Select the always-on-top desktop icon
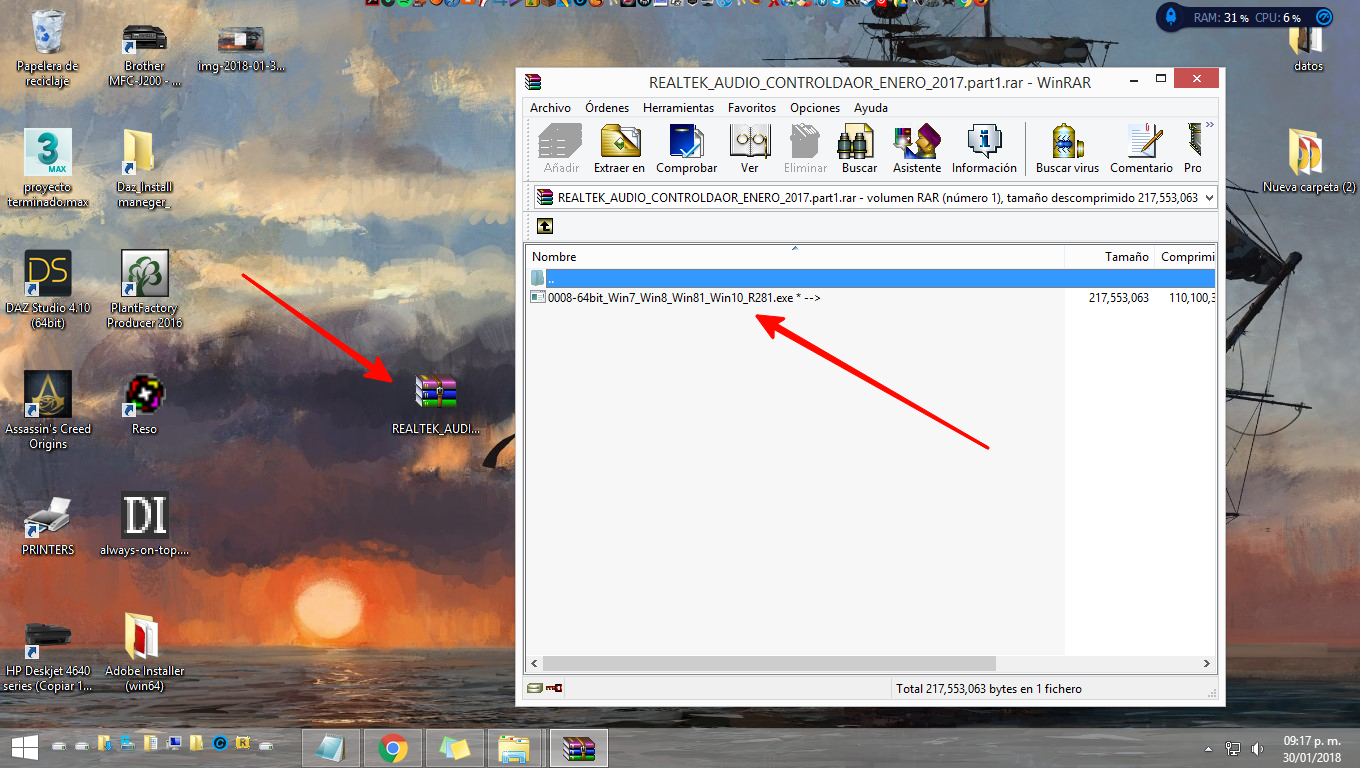Screen dimensions: 1360x768 (x=145, y=524)
